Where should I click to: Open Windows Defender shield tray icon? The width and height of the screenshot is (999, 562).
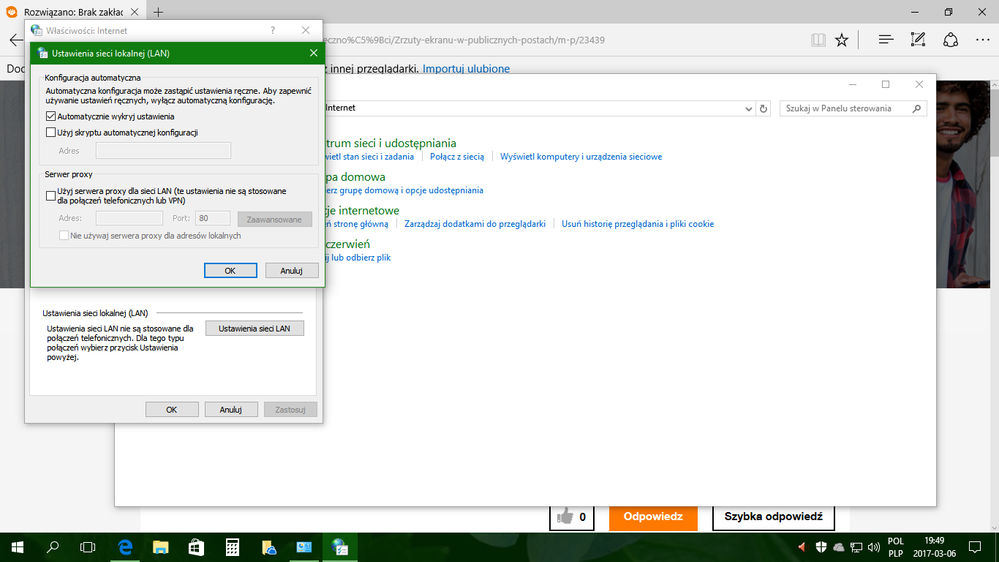821,547
